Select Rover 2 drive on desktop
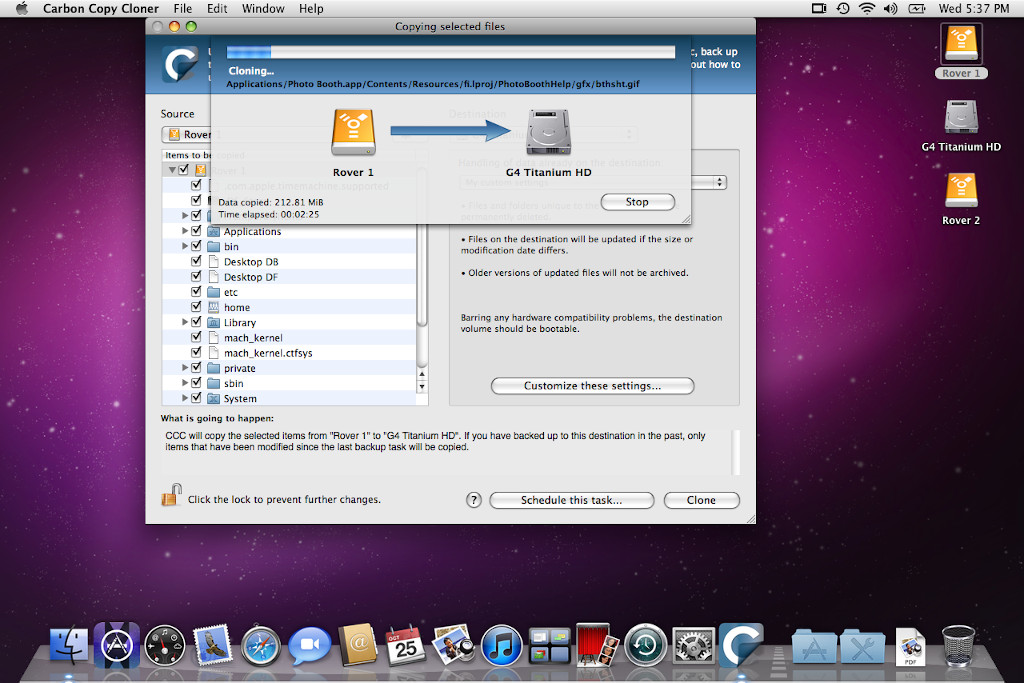 [961, 199]
